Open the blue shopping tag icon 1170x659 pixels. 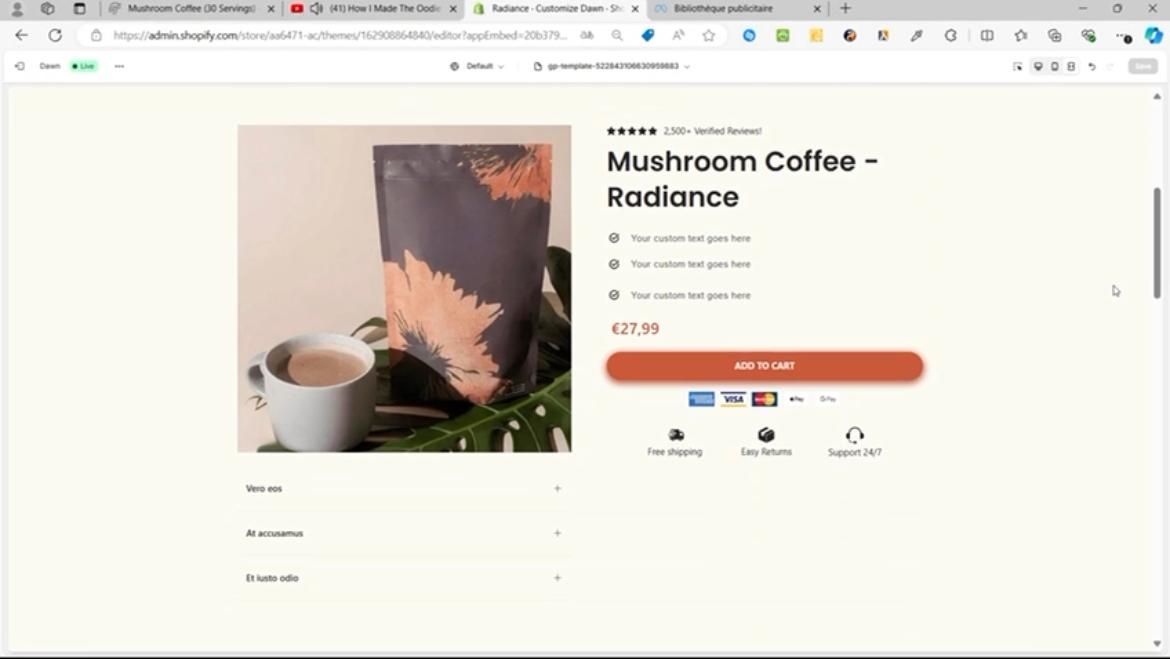point(648,35)
